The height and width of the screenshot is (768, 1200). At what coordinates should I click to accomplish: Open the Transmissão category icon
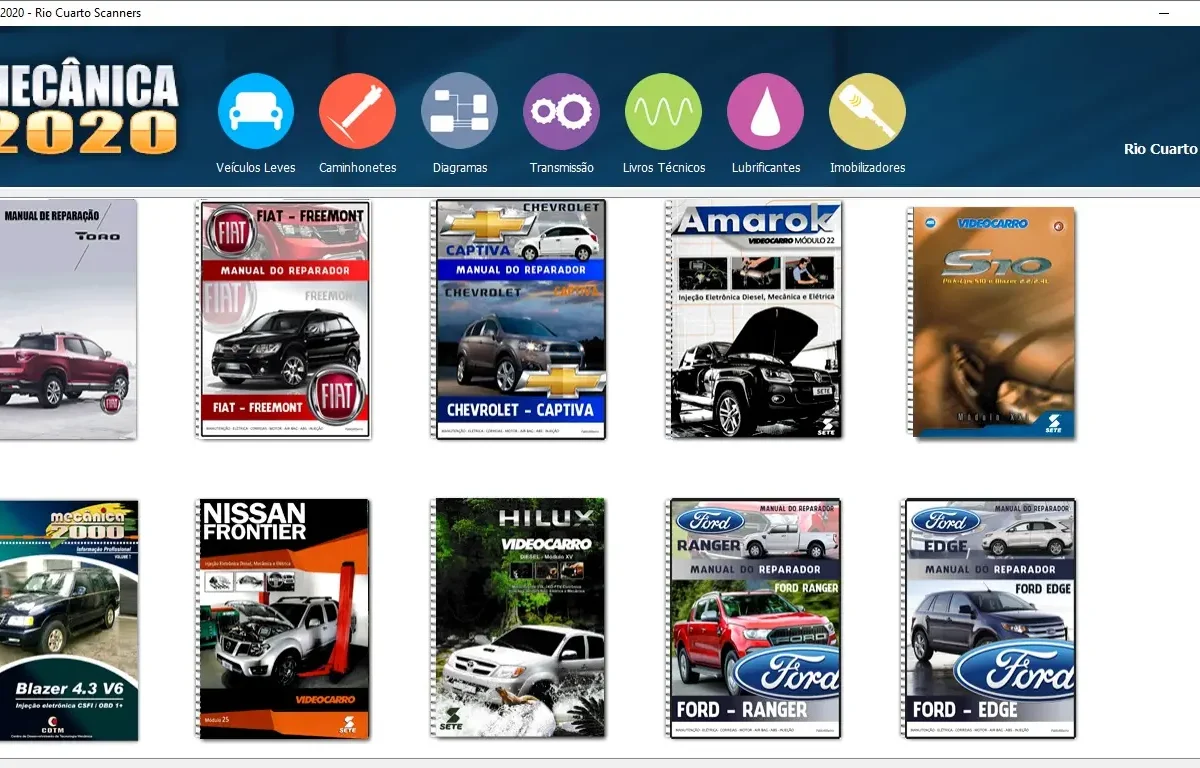[561, 110]
